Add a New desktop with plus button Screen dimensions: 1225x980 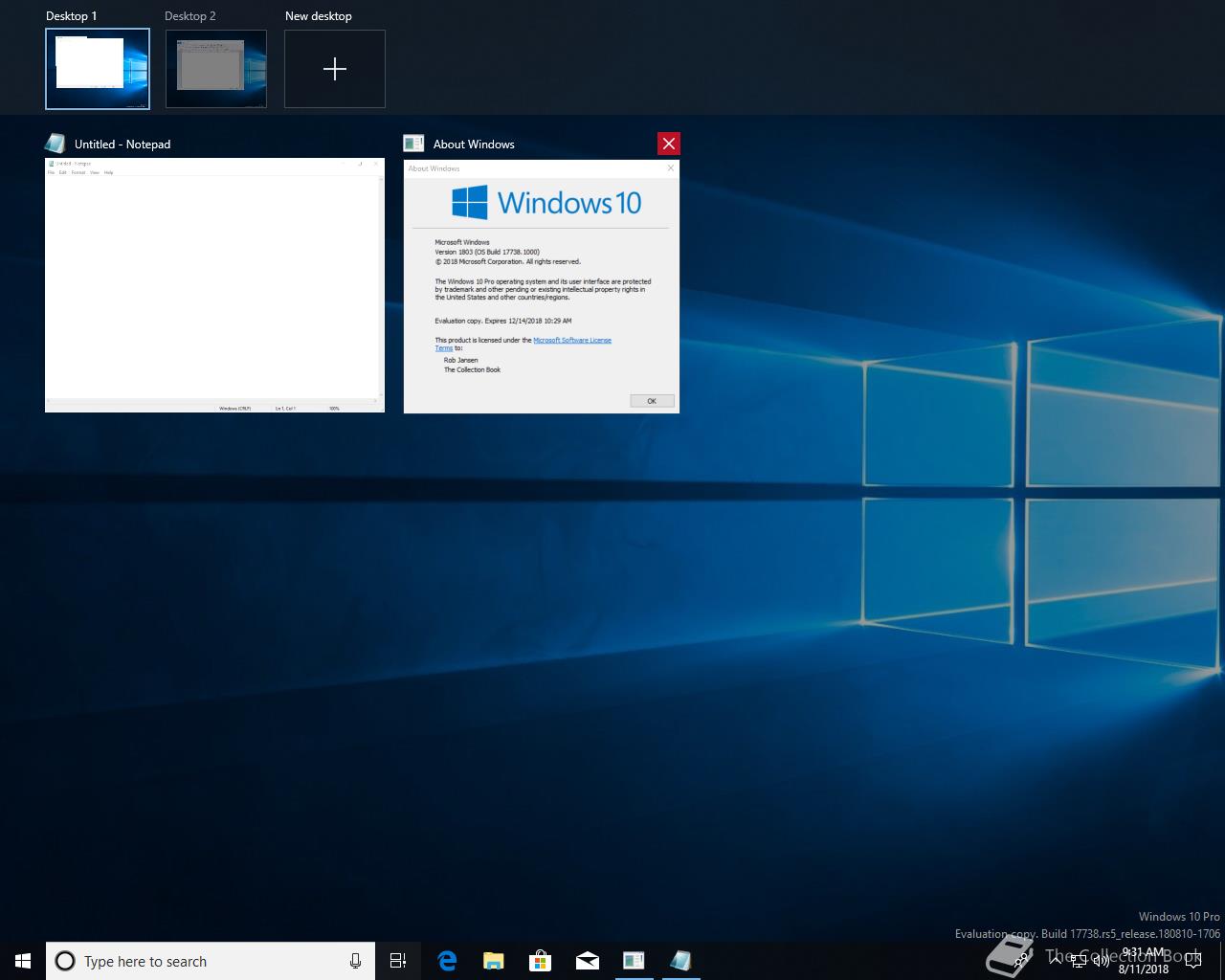[x=335, y=69]
